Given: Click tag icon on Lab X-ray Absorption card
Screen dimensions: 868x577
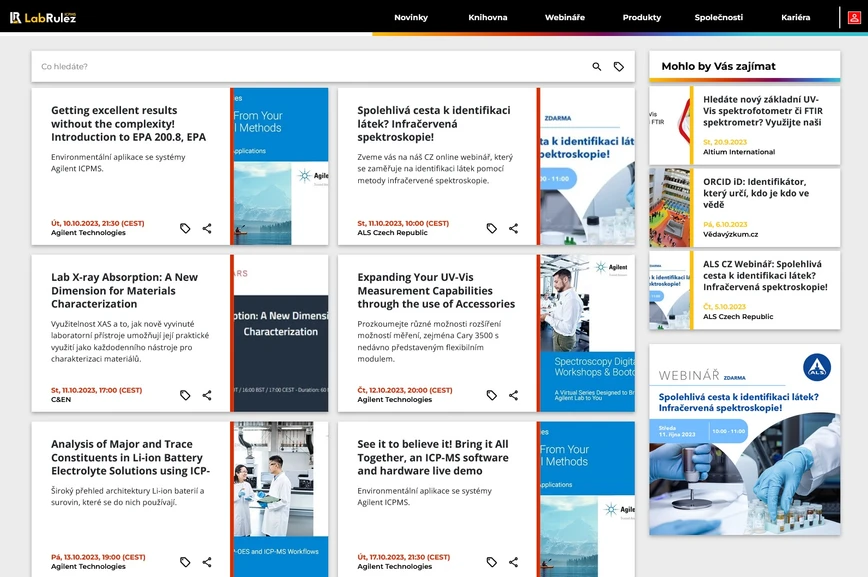Looking at the screenshot, I should [x=185, y=395].
